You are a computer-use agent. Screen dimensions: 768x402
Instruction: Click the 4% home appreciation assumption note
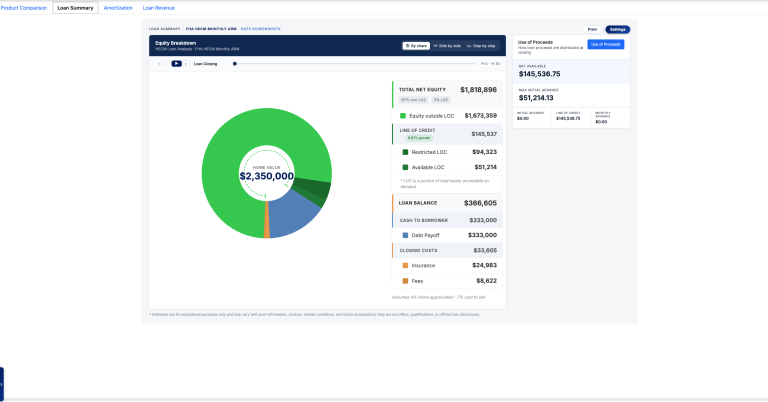(438, 297)
